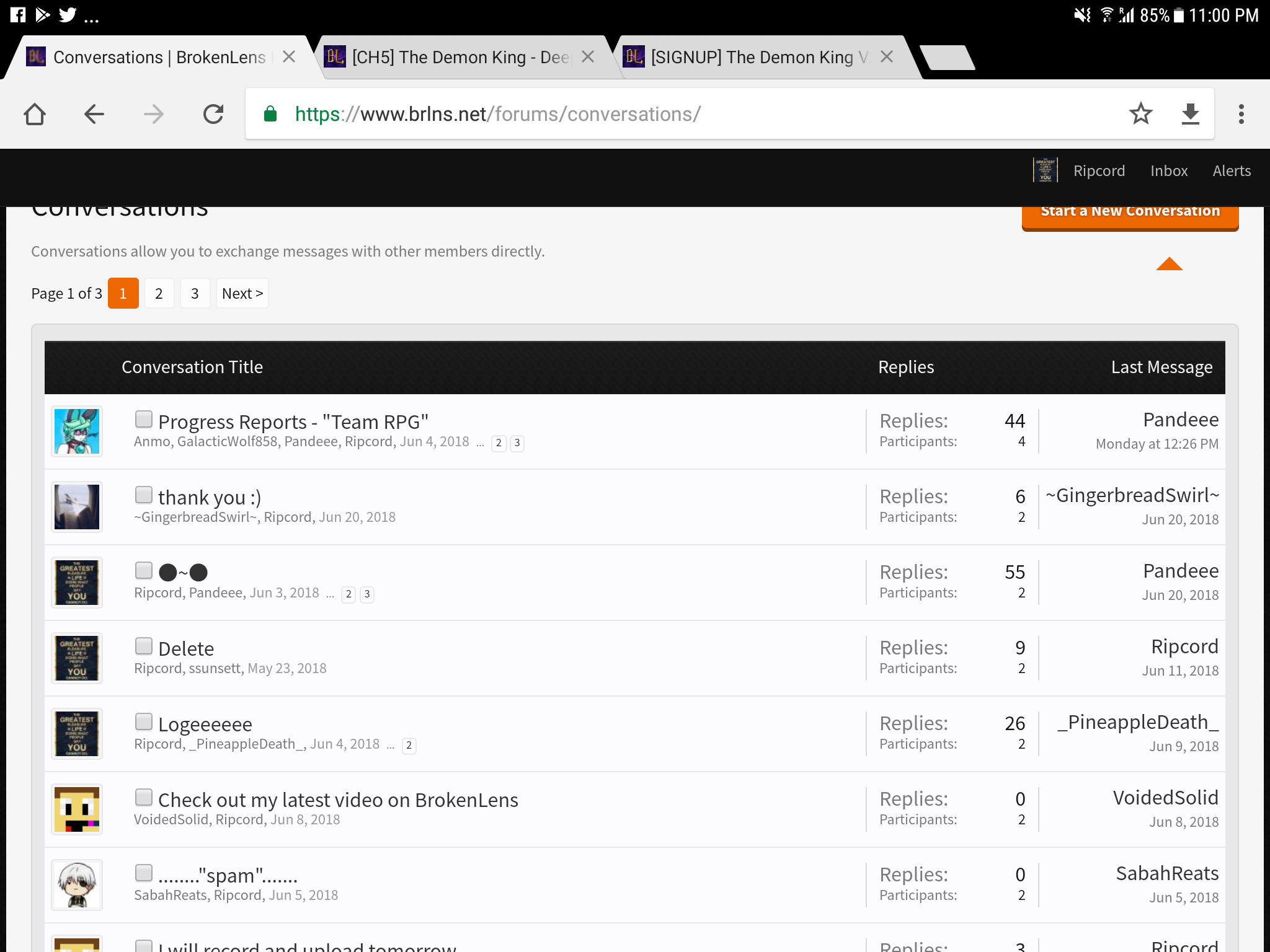Image resolution: width=1270 pixels, height=952 pixels.
Task: Open the Logeeeeee conversation
Action: [x=205, y=725]
